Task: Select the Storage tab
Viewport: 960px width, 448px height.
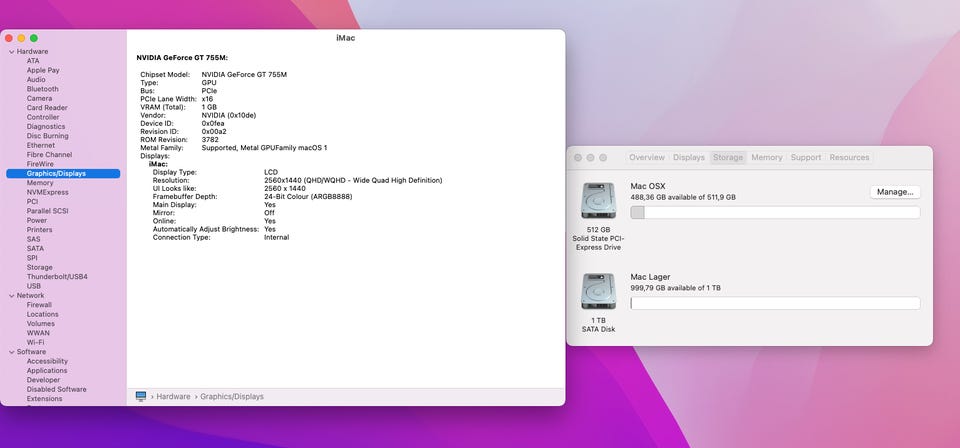Action: click(728, 157)
